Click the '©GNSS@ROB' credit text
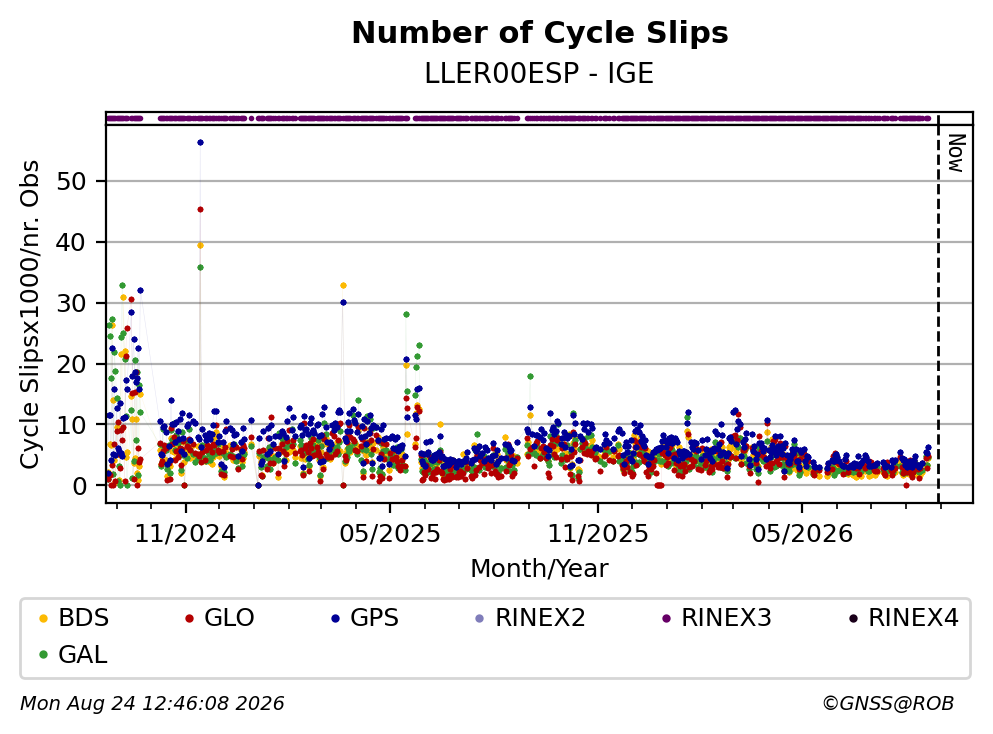The height and width of the screenshot is (734, 993). [x=888, y=704]
